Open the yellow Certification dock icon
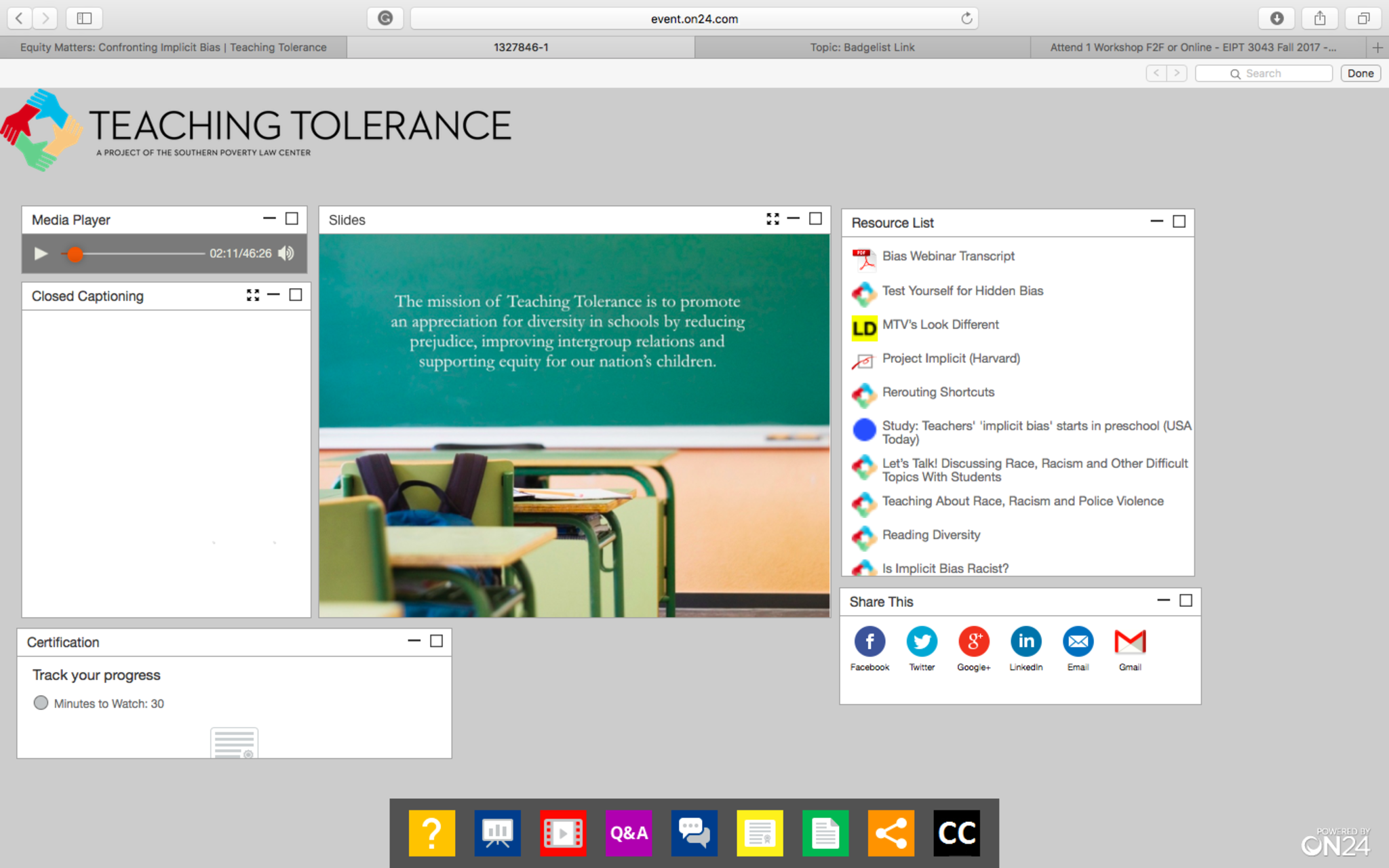1389x868 pixels. pos(760,833)
